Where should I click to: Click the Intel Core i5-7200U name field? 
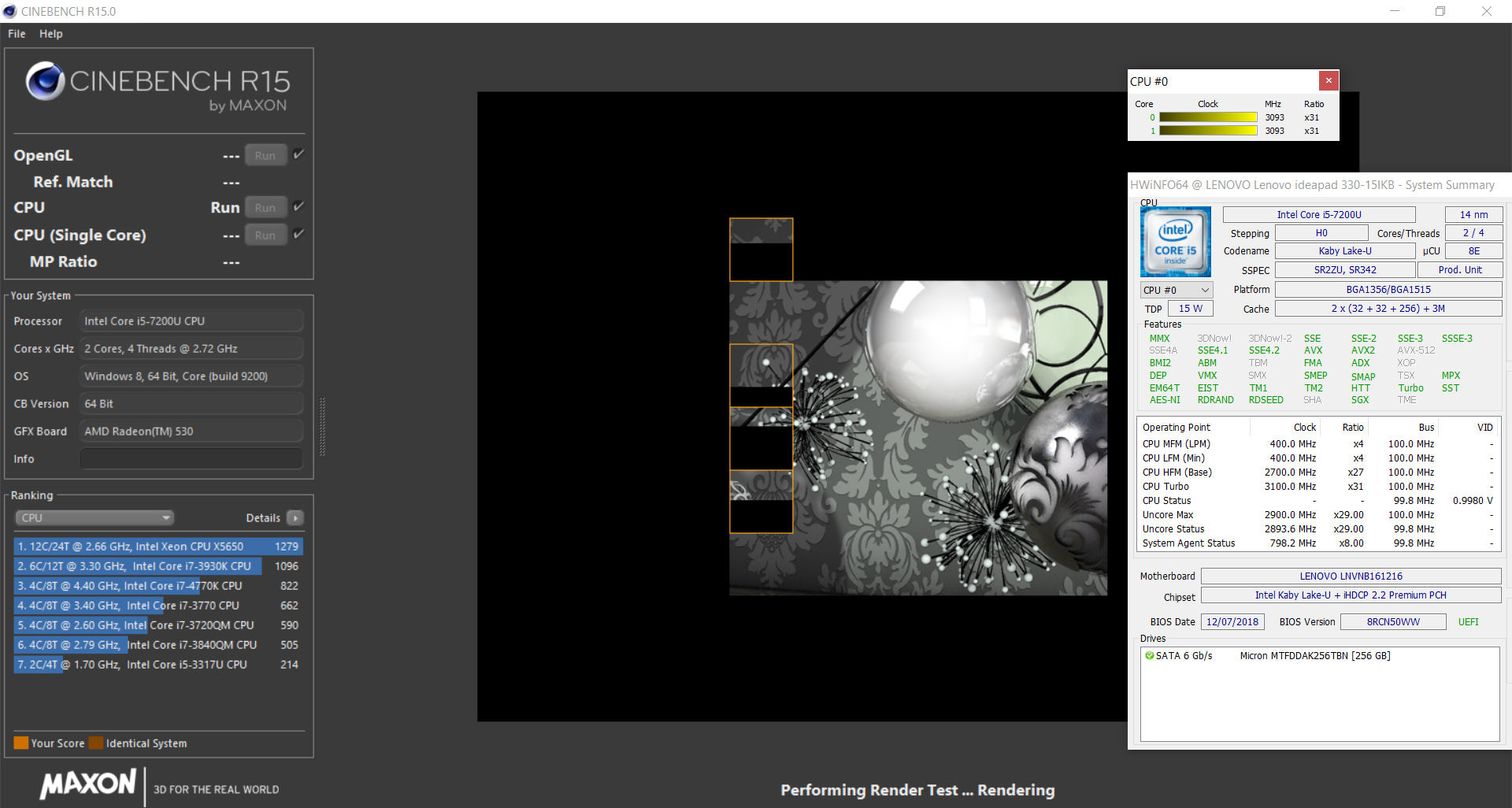(1319, 214)
